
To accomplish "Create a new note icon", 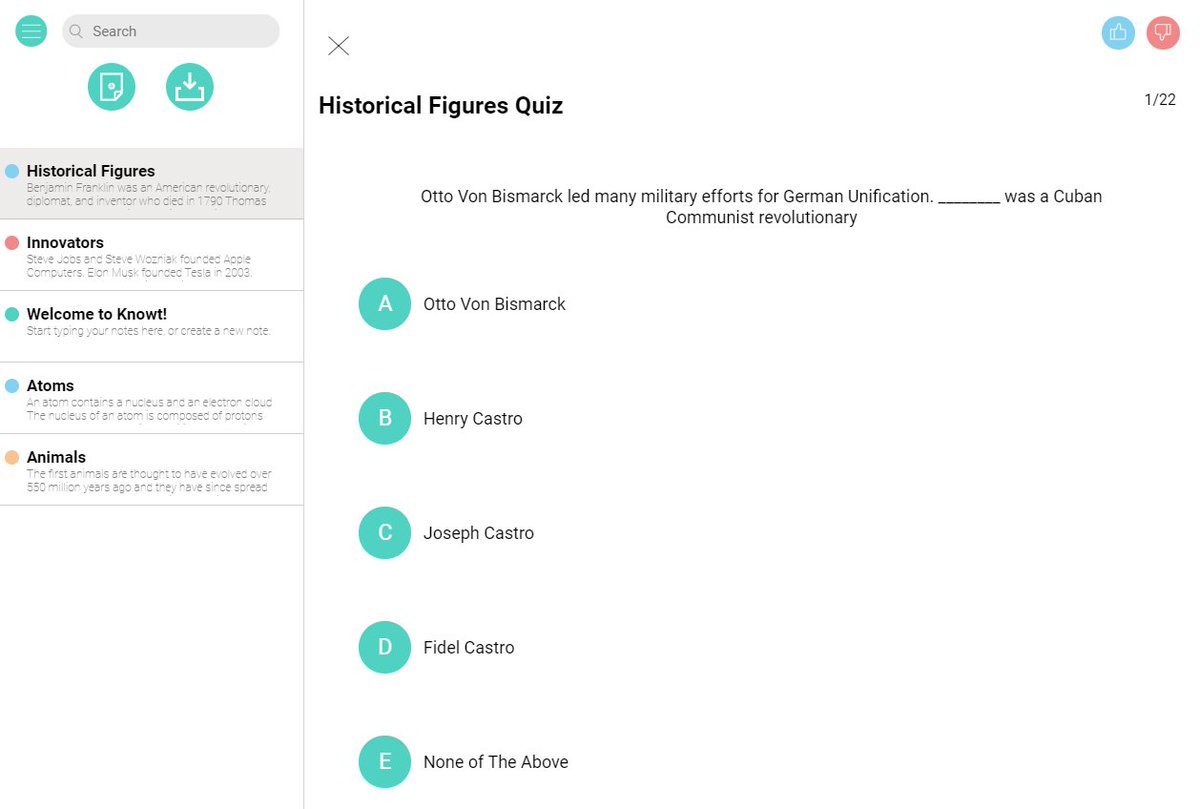I will pyautogui.click(x=112, y=87).
